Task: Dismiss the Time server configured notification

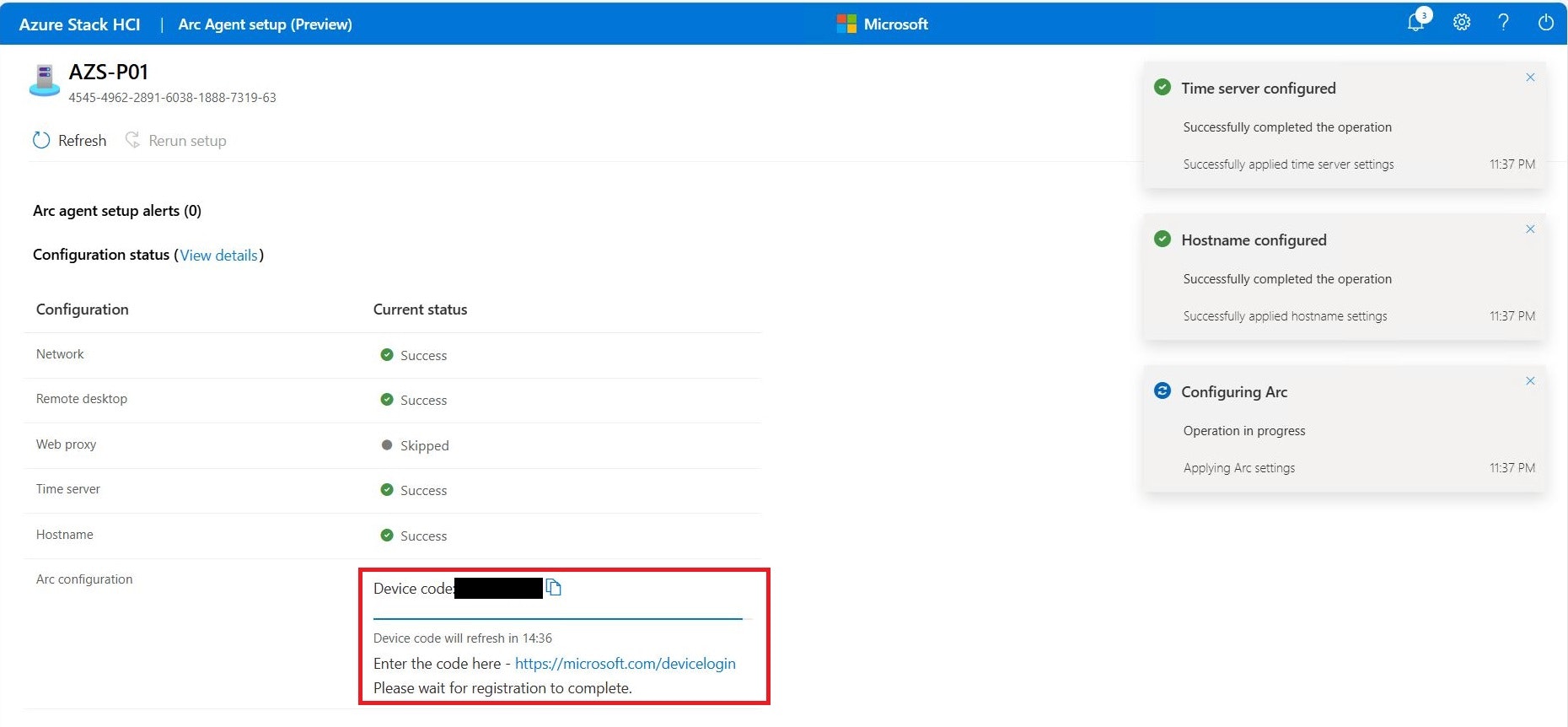Action: (1530, 78)
